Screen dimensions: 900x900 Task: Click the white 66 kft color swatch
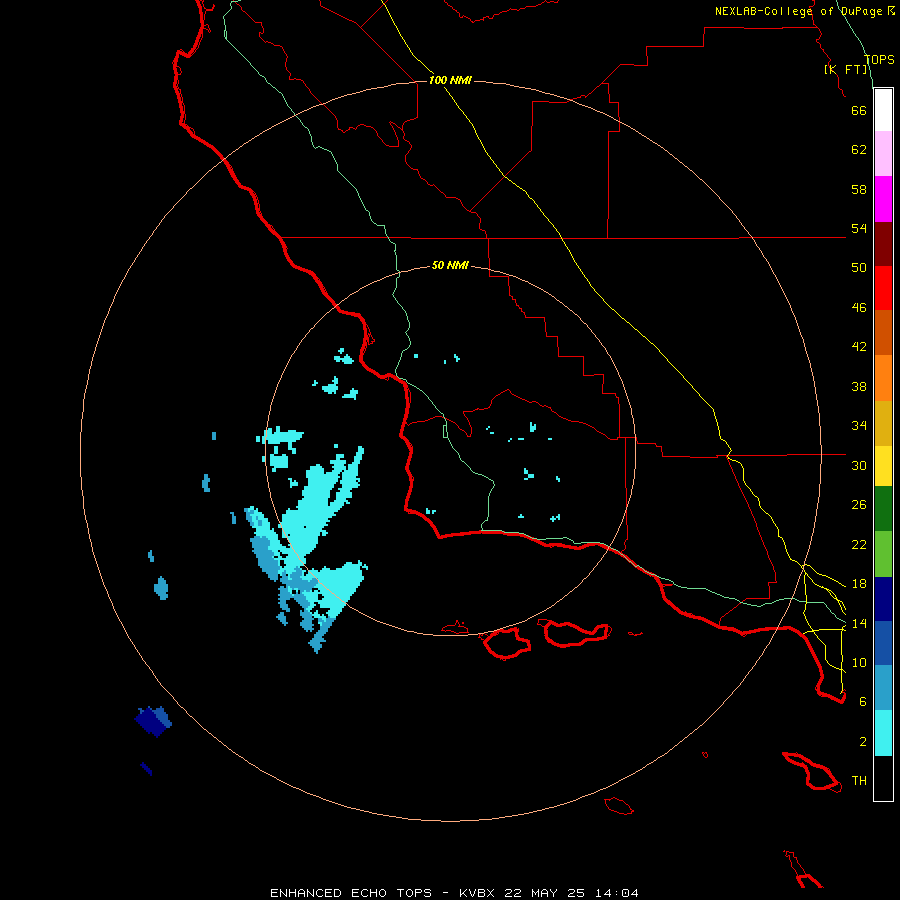883,110
